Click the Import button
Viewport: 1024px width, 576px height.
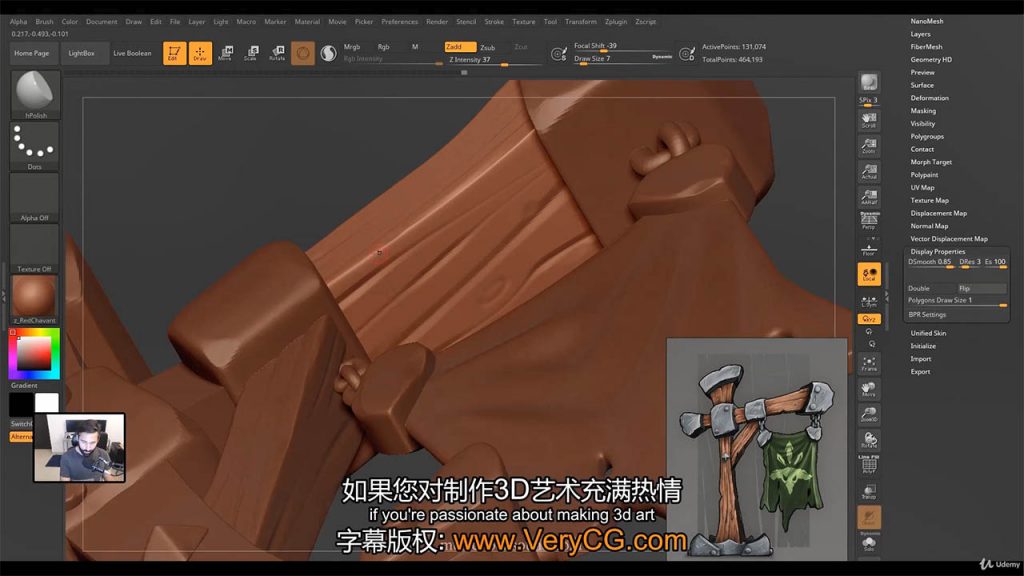coord(921,359)
